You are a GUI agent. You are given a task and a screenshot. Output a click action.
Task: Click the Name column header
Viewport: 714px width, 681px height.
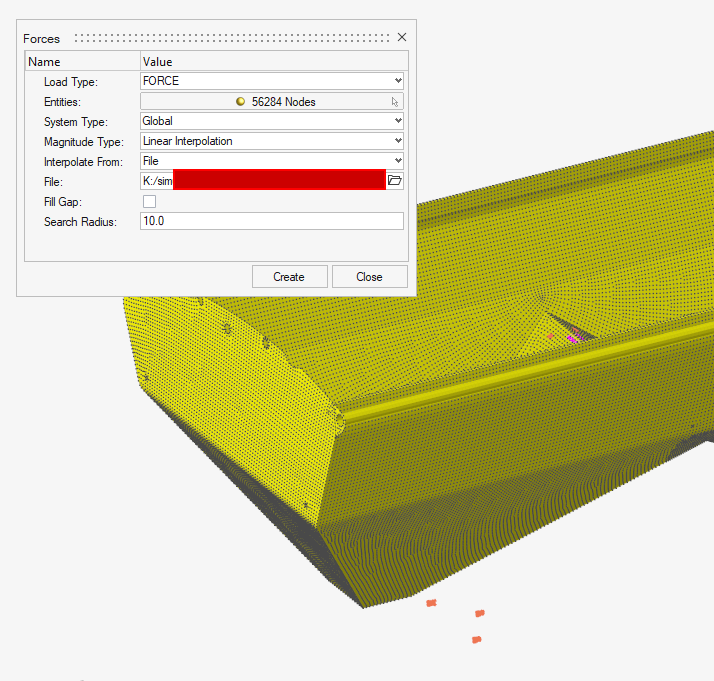(x=82, y=61)
